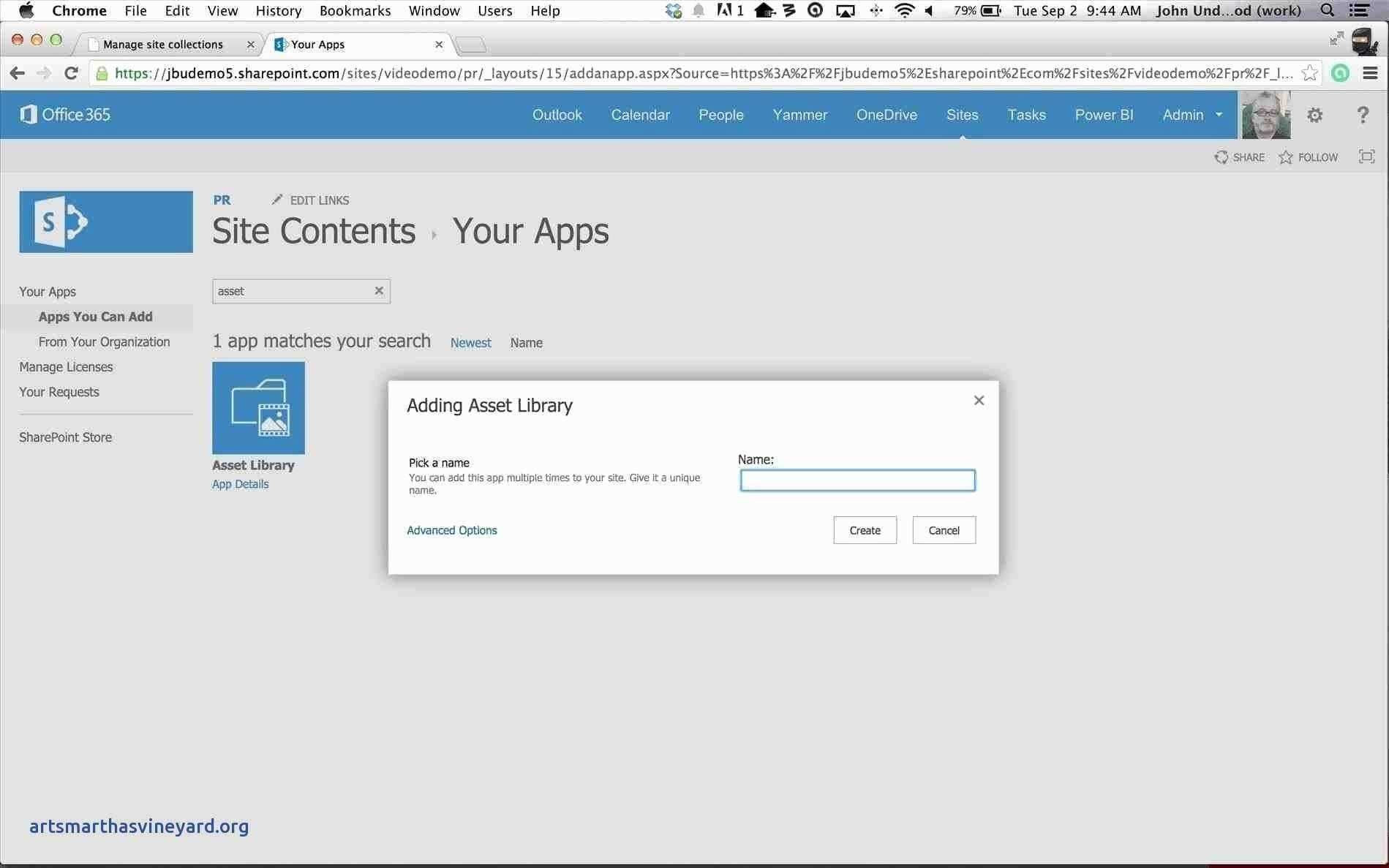Click the Site Contents breadcrumb title

tap(314, 231)
